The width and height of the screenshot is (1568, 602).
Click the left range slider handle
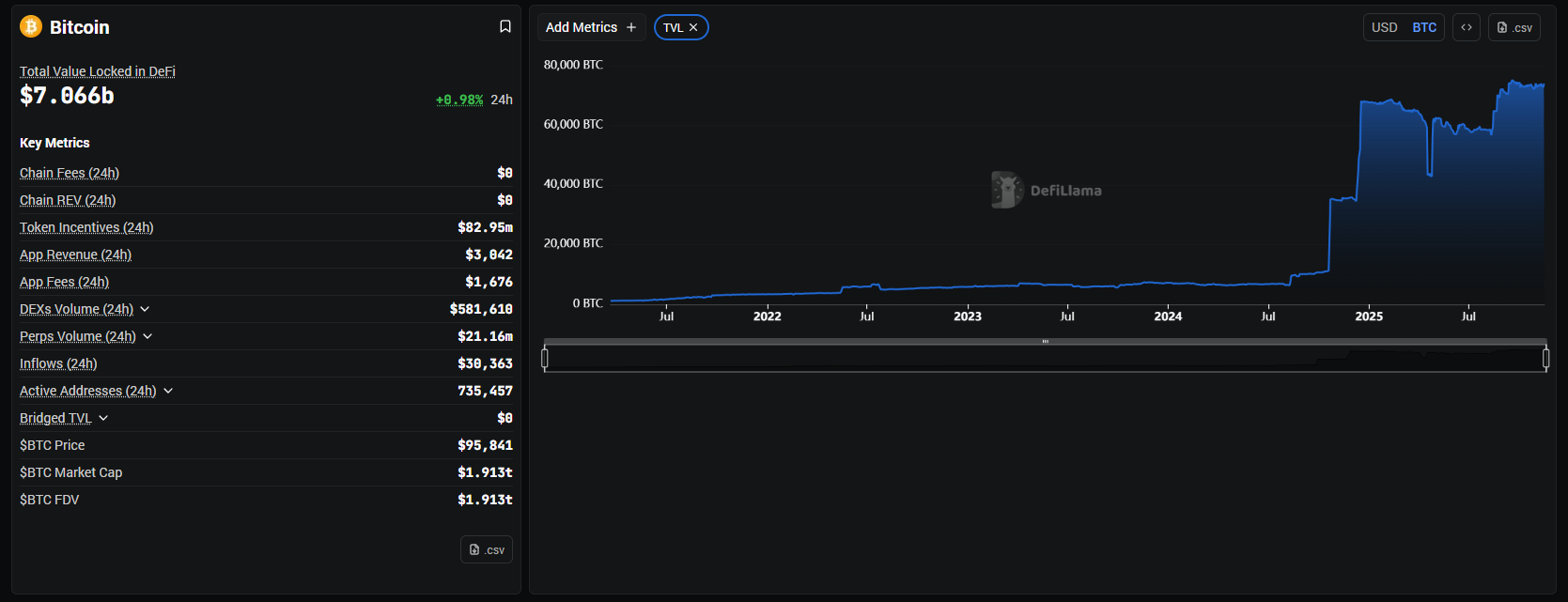coord(545,358)
